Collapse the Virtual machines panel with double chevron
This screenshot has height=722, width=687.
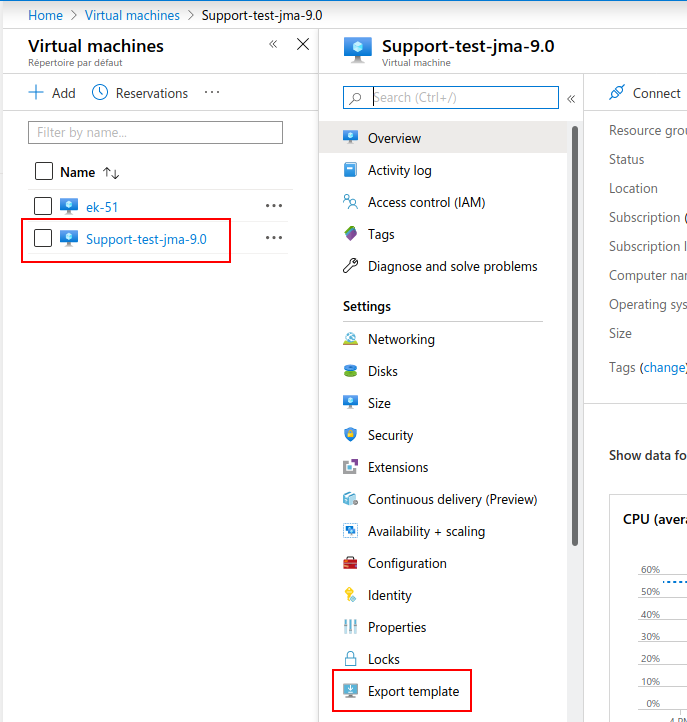pos(273,45)
